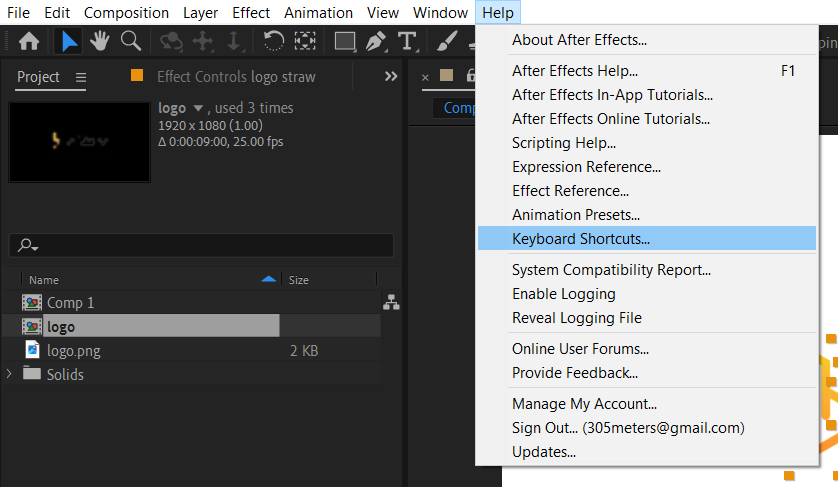Screen dimensions: 838x487
Task: Sort project items by Size column
Action: pyautogui.click(x=299, y=281)
